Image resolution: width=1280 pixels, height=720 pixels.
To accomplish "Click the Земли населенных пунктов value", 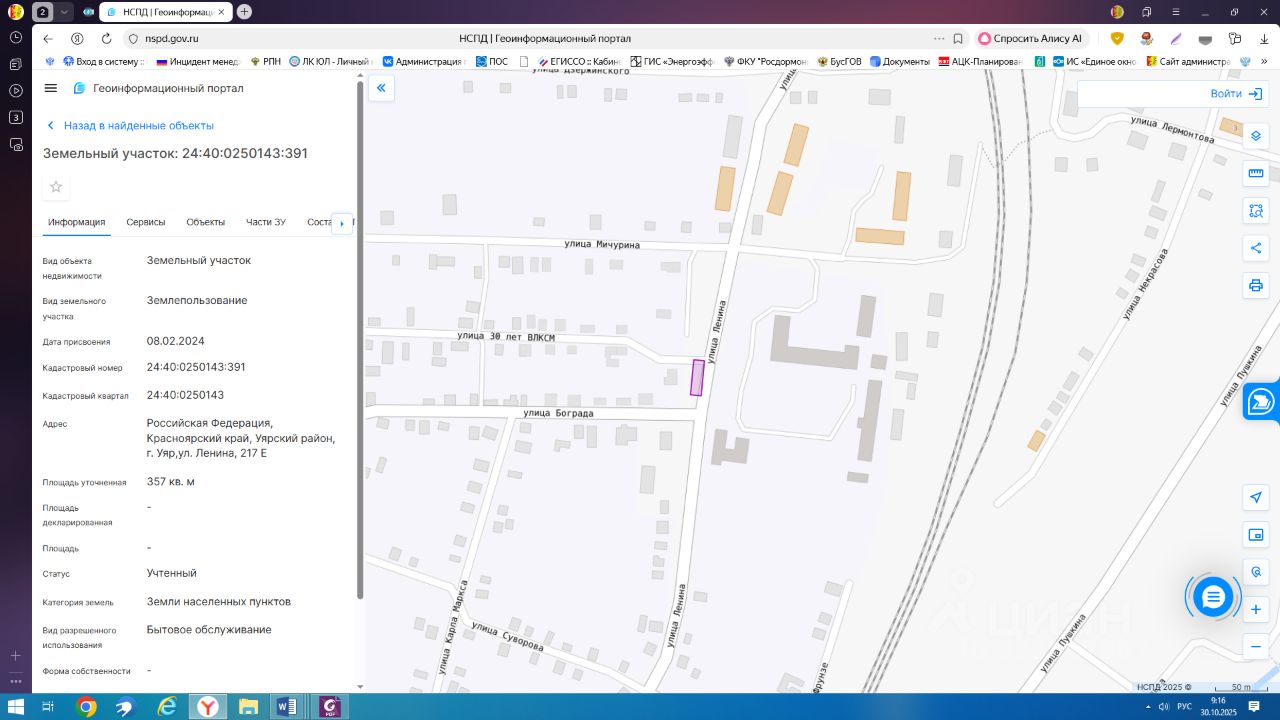I will point(219,602).
